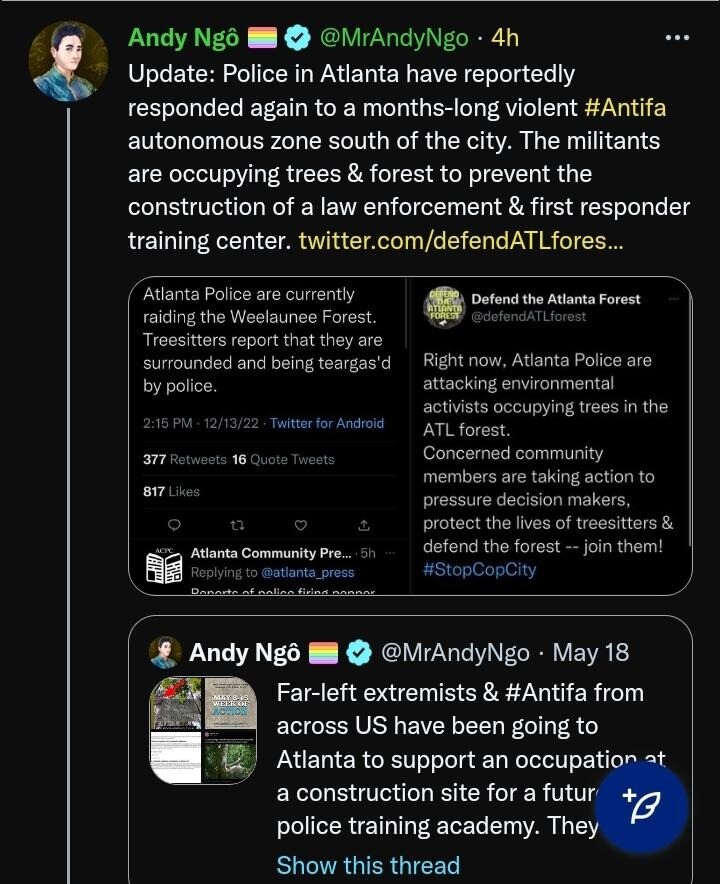The width and height of the screenshot is (720, 884).
Task: Open the @MrAndyNgo handle in main tweet
Action: (393, 38)
